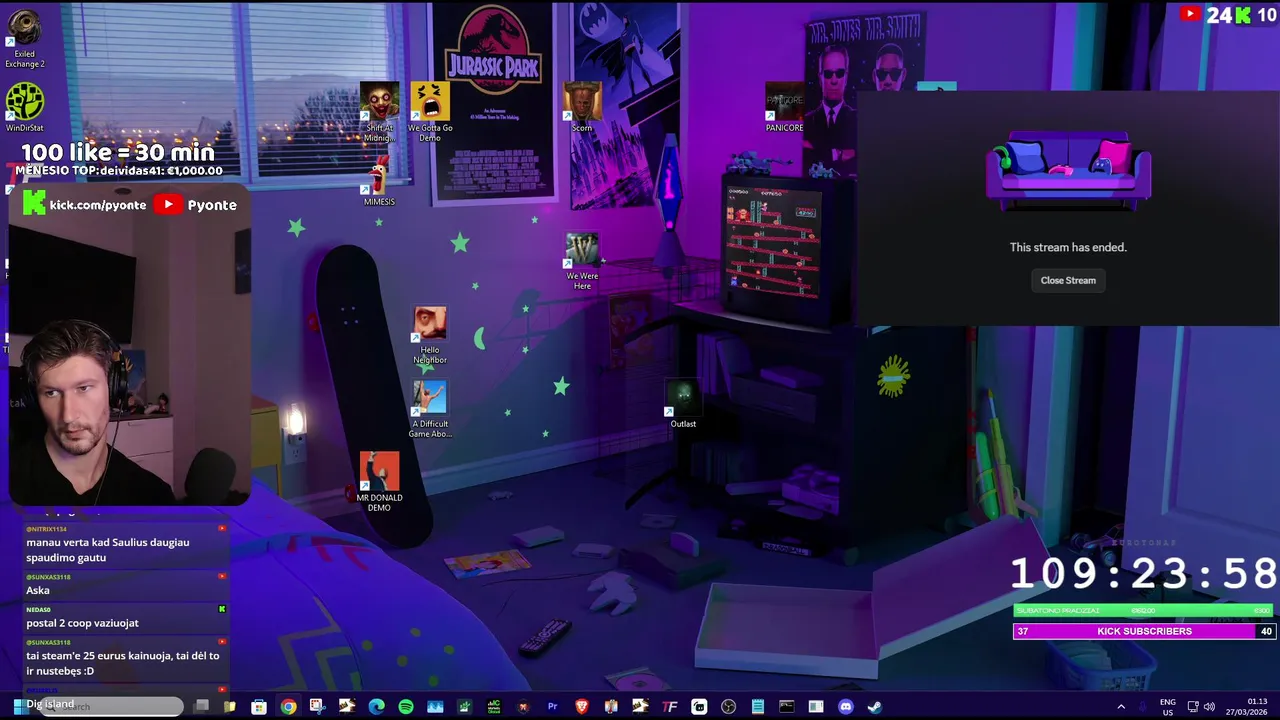Open OBS Studio from the taskbar
Image resolution: width=1280 pixels, height=720 pixels.
pos(728,707)
